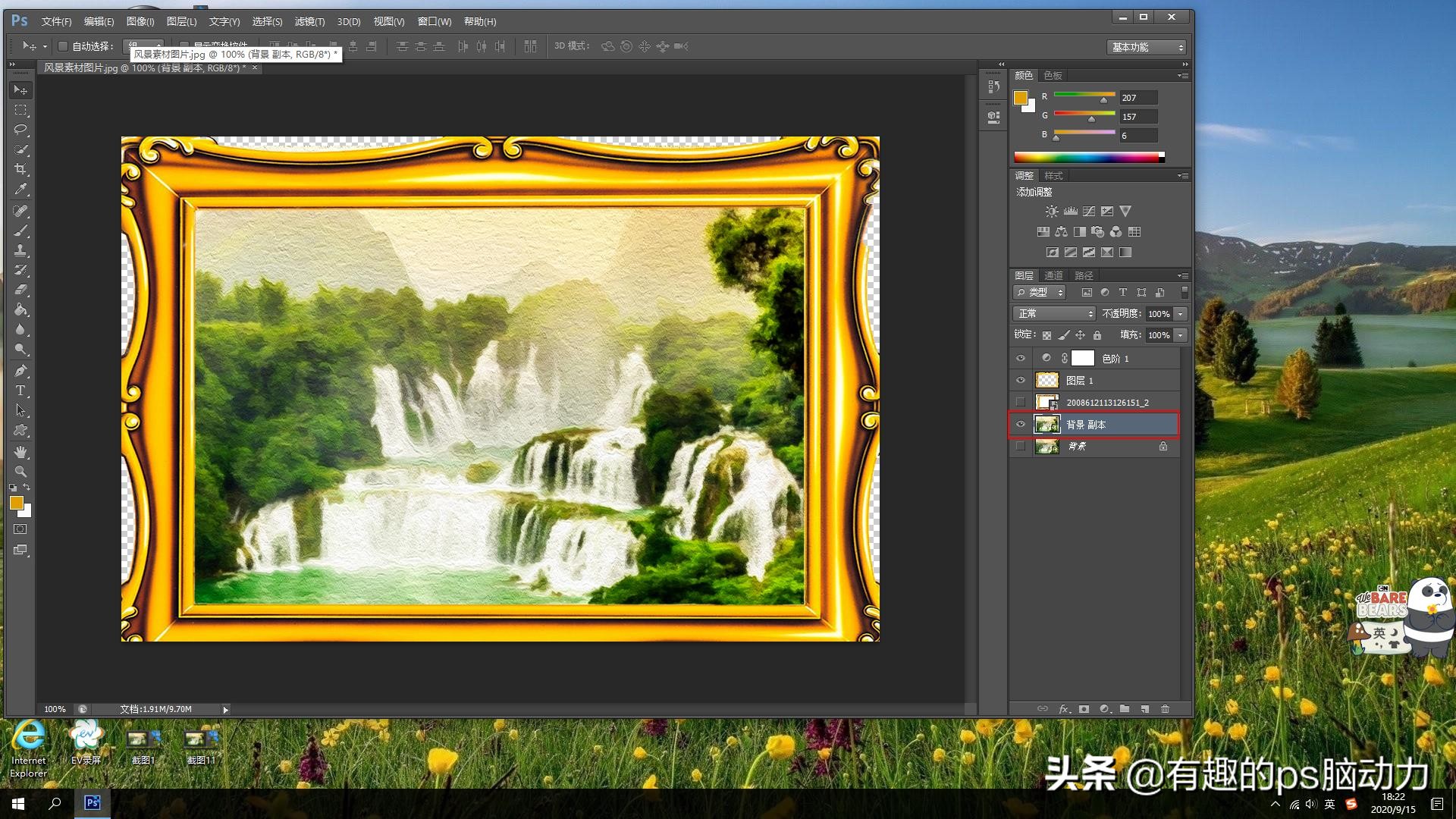Open the blend mode 正常 dropdown
The width and height of the screenshot is (1456, 819).
click(1054, 313)
